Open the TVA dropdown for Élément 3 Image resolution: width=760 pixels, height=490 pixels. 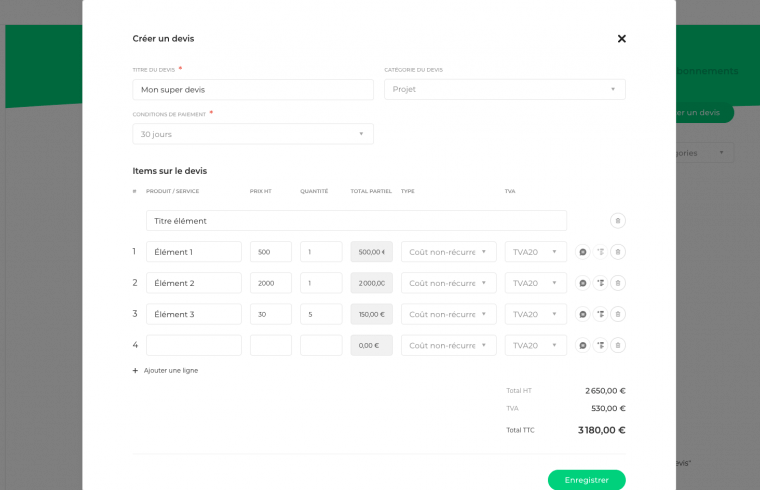pos(536,314)
